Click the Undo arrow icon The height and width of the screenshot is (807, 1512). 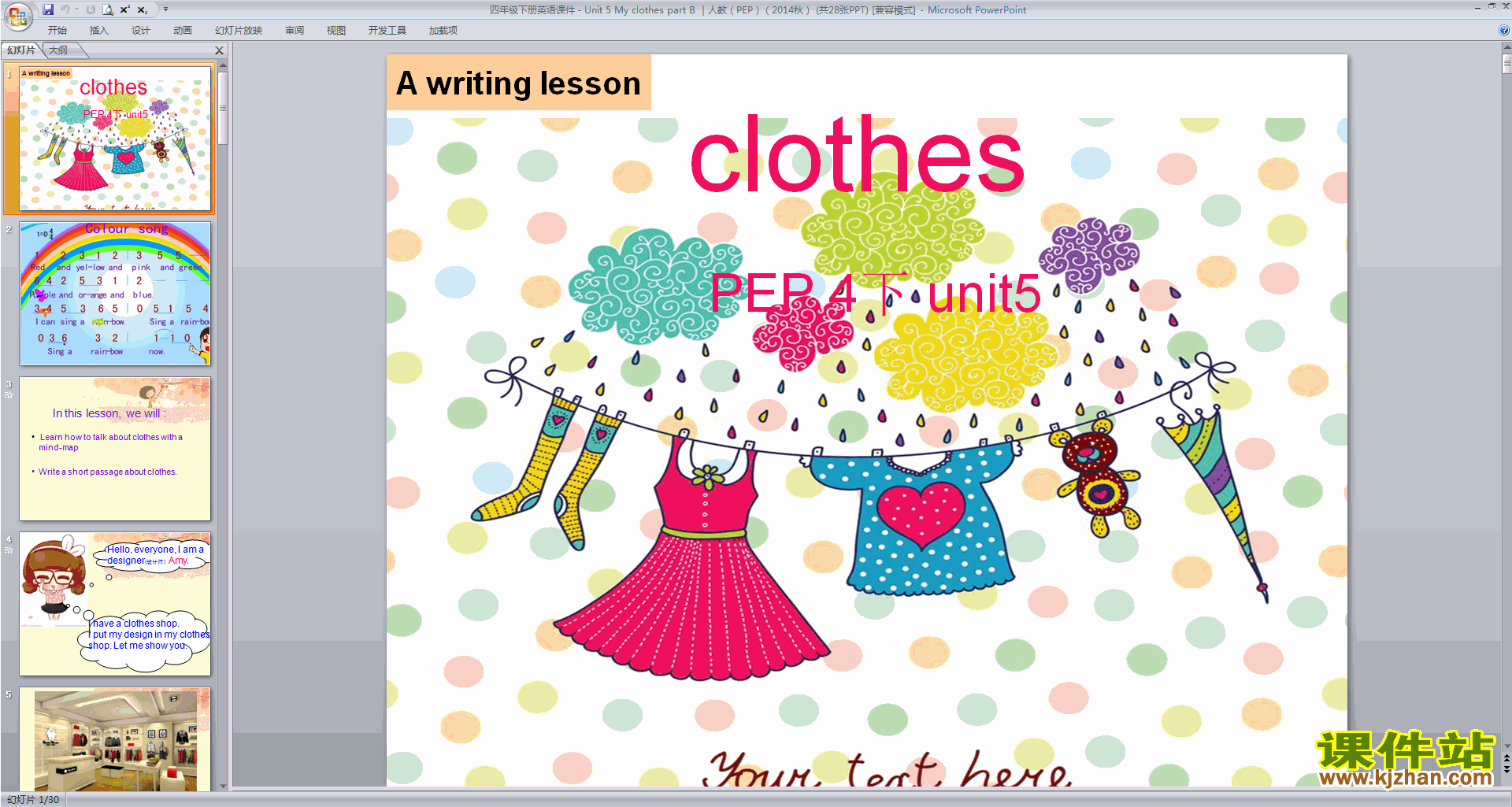pyautogui.click(x=65, y=9)
